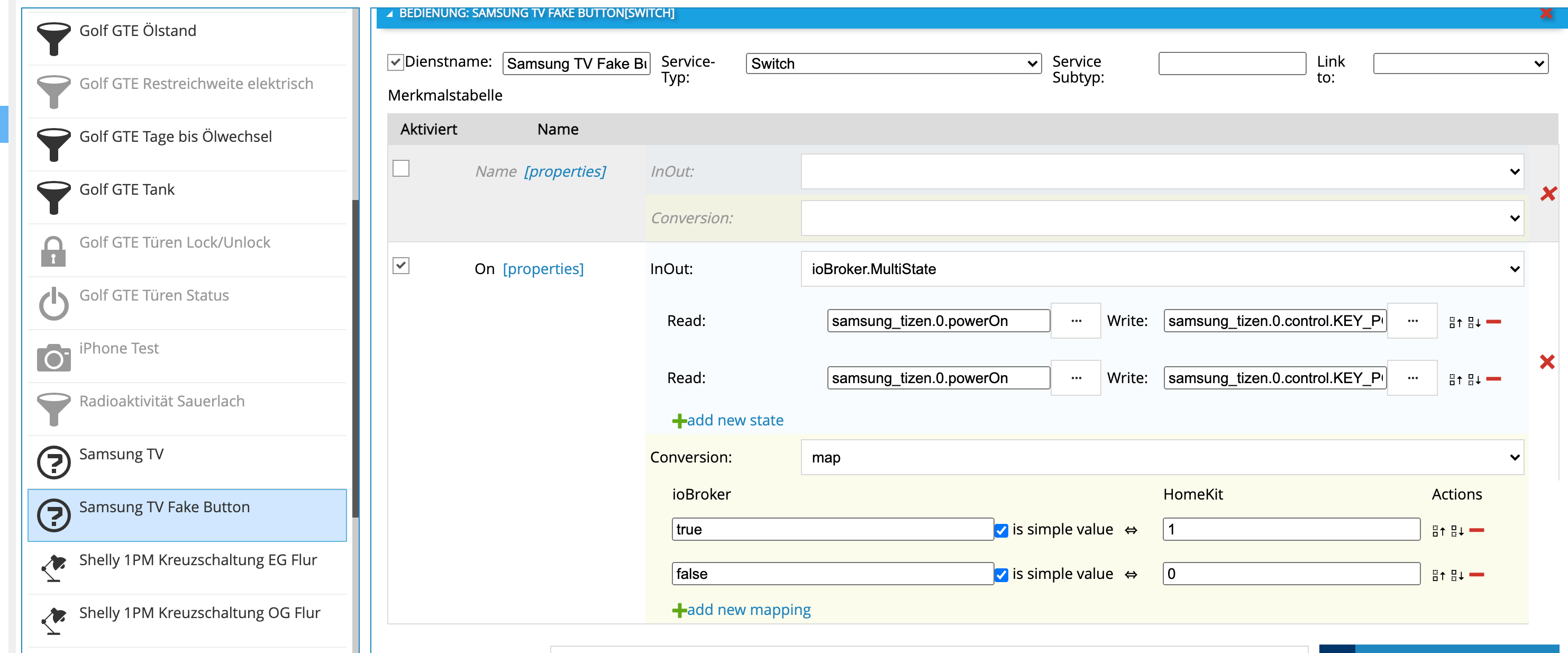Click move-down icon for true mapping row
Screen dimensions: 1568x653
[1457, 531]
